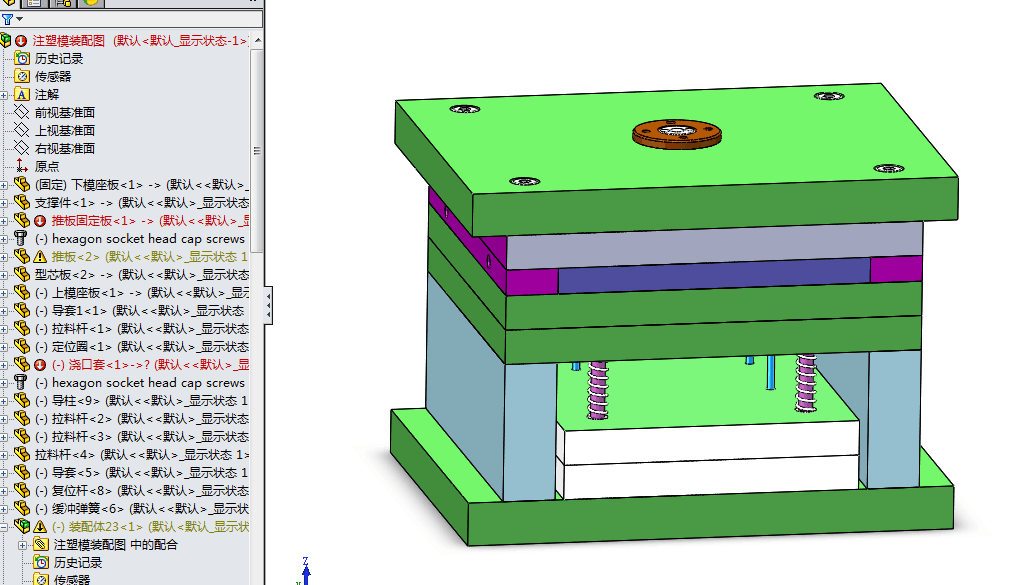
Task: Click the feature tree filter input field
Action: coord(144,19)
